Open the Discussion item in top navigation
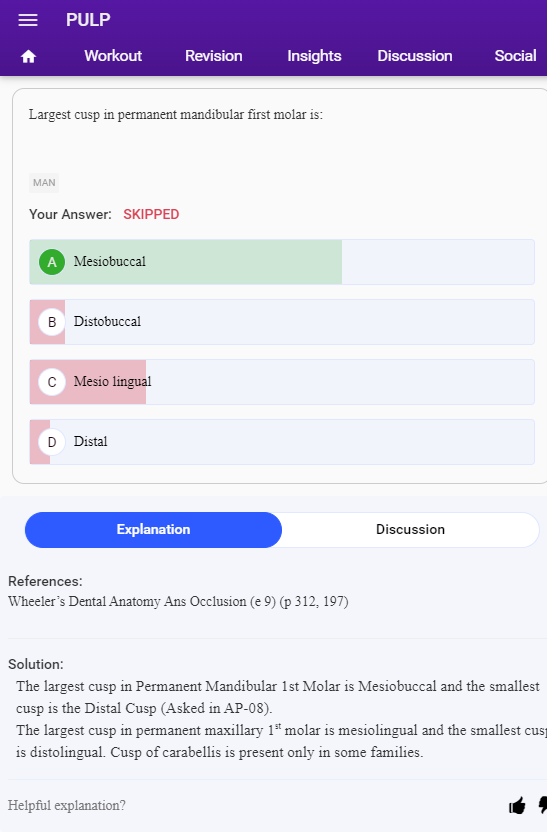Image resolution: width=547 pixels, height=832 pixels. (x=415, y=56)
